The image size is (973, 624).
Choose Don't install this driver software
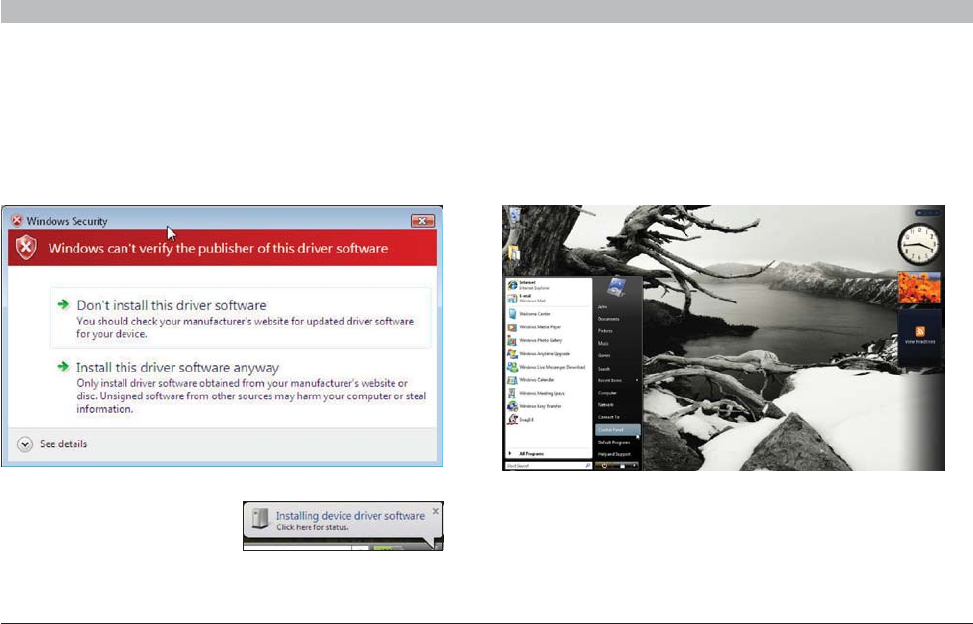[240, 318]
